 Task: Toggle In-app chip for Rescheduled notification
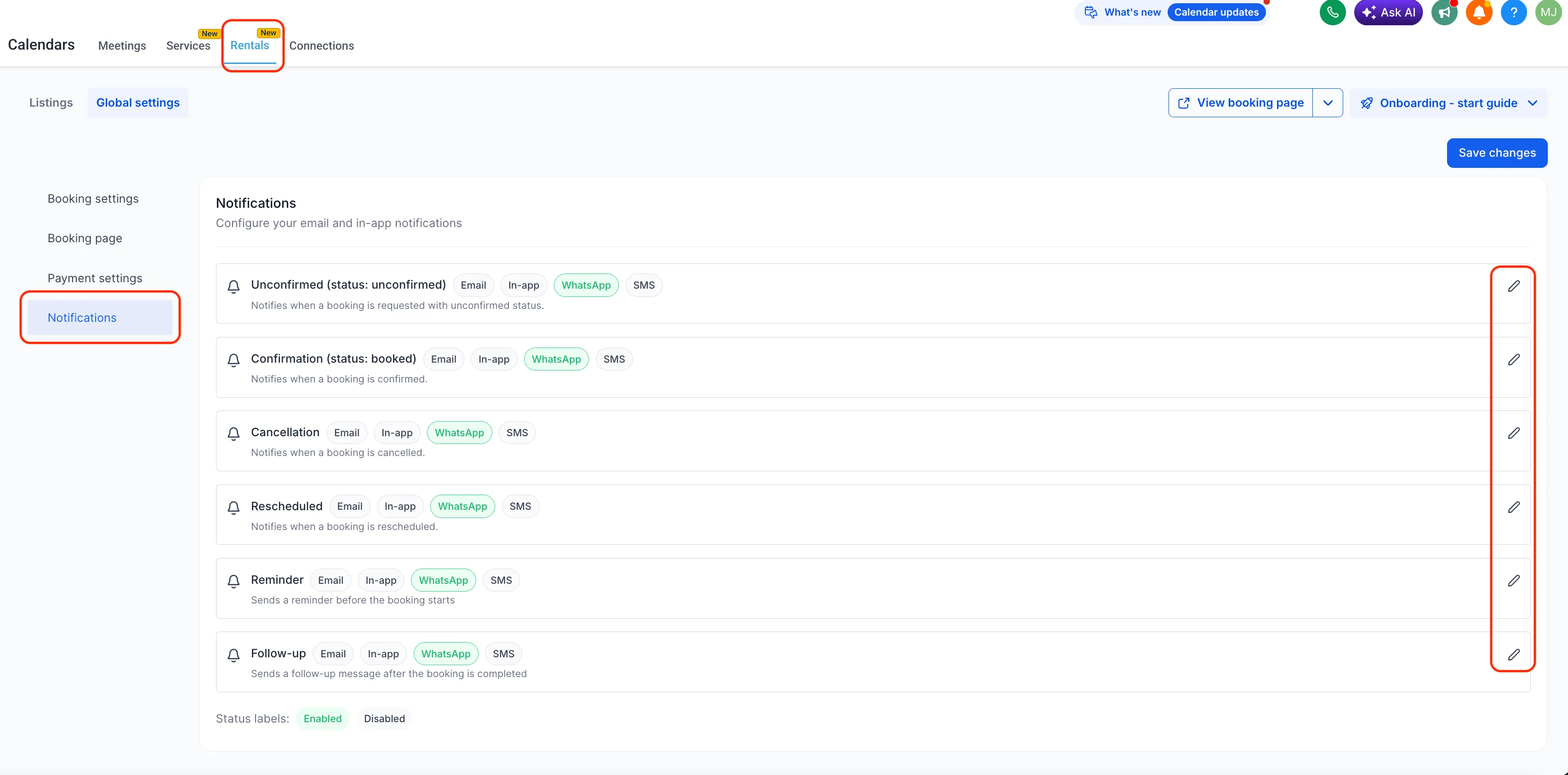(400, 507)
